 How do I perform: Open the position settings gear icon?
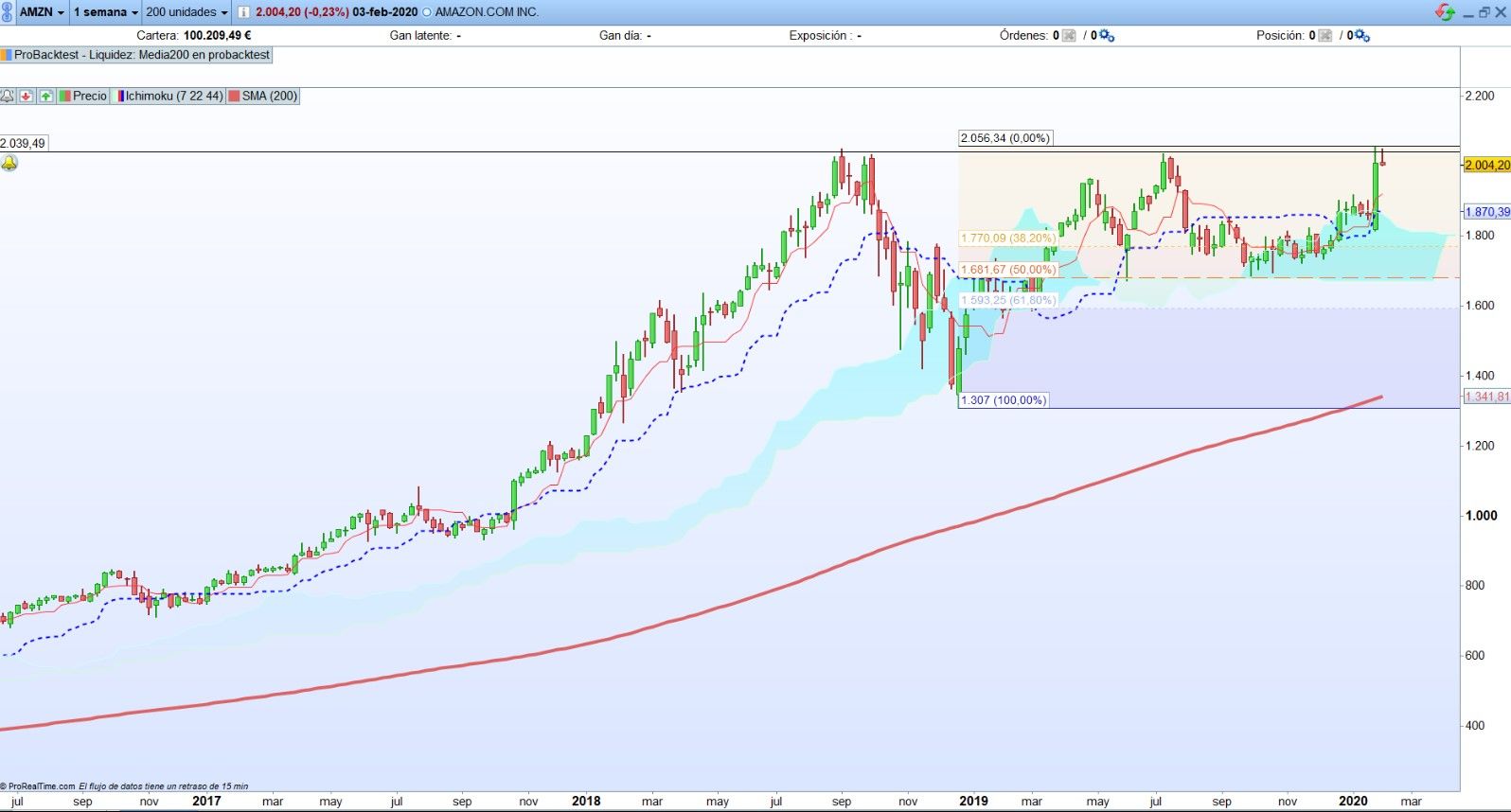pyautogui.click(x=1361, y=36)
